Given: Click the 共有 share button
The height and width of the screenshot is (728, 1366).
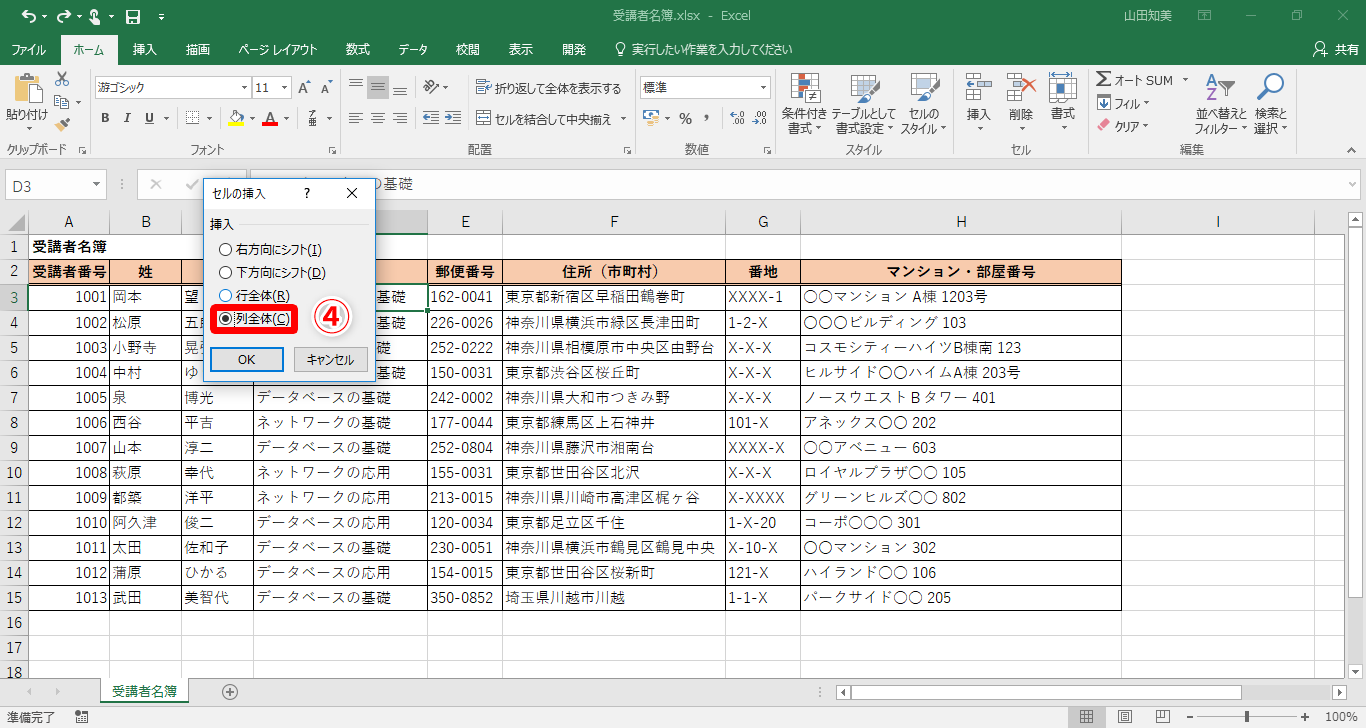Looking at the screenshot, I should click(1334, 49).
